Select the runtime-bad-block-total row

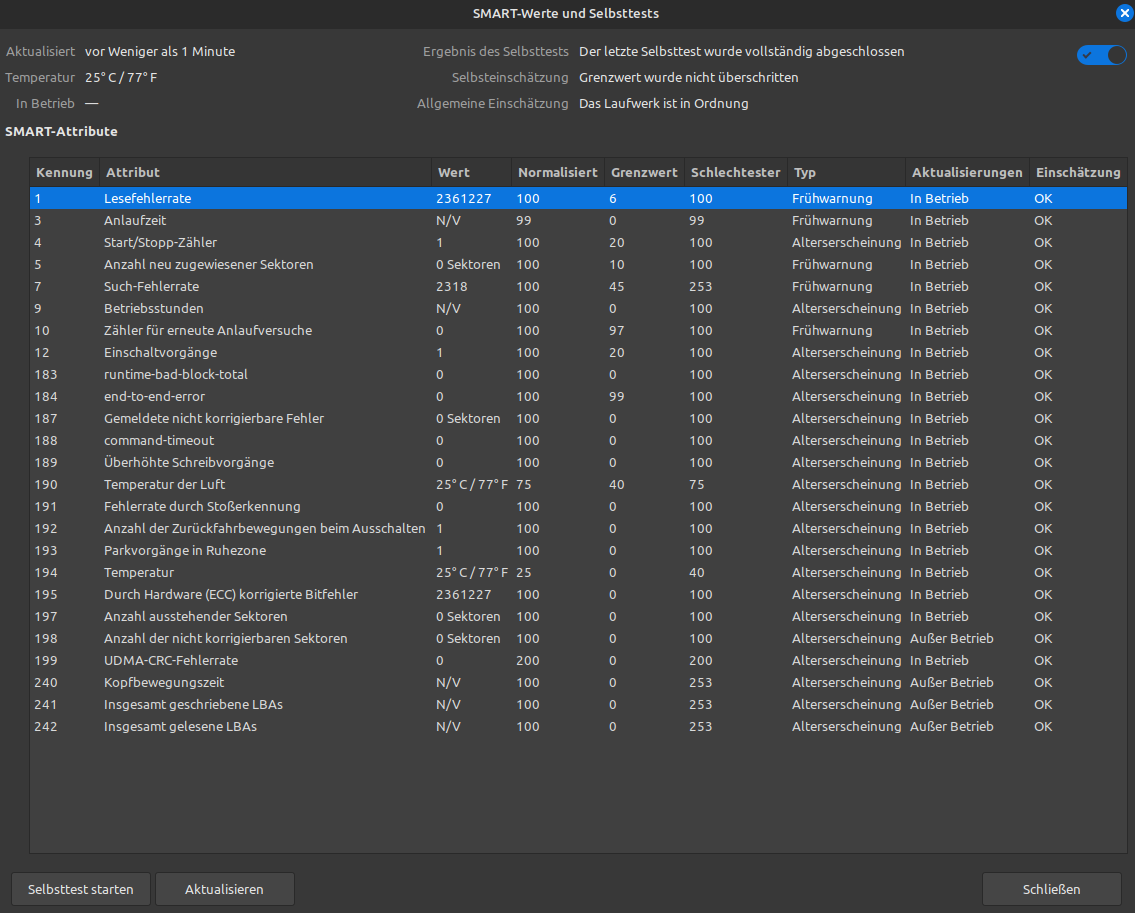pyautogui.click(x=578, y=374)
